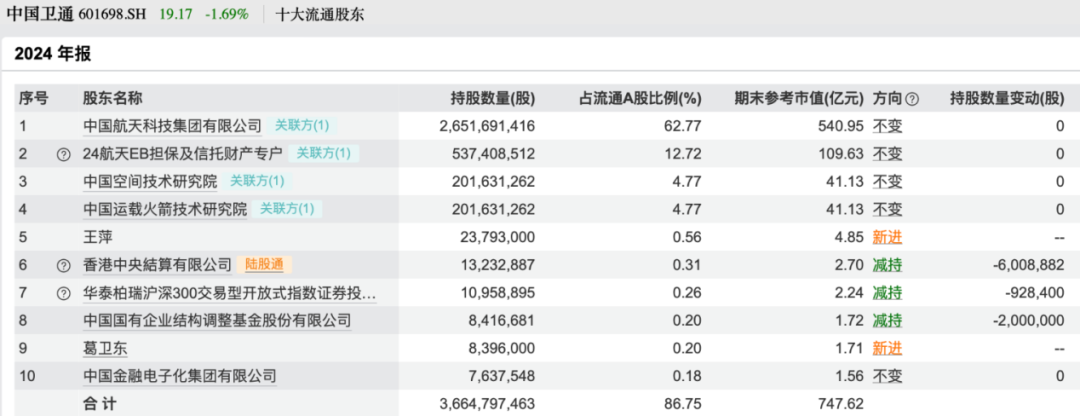Click the help icon beside 方向 header
The height and width of the screenshot is (416, 1080).
(912, 98)
